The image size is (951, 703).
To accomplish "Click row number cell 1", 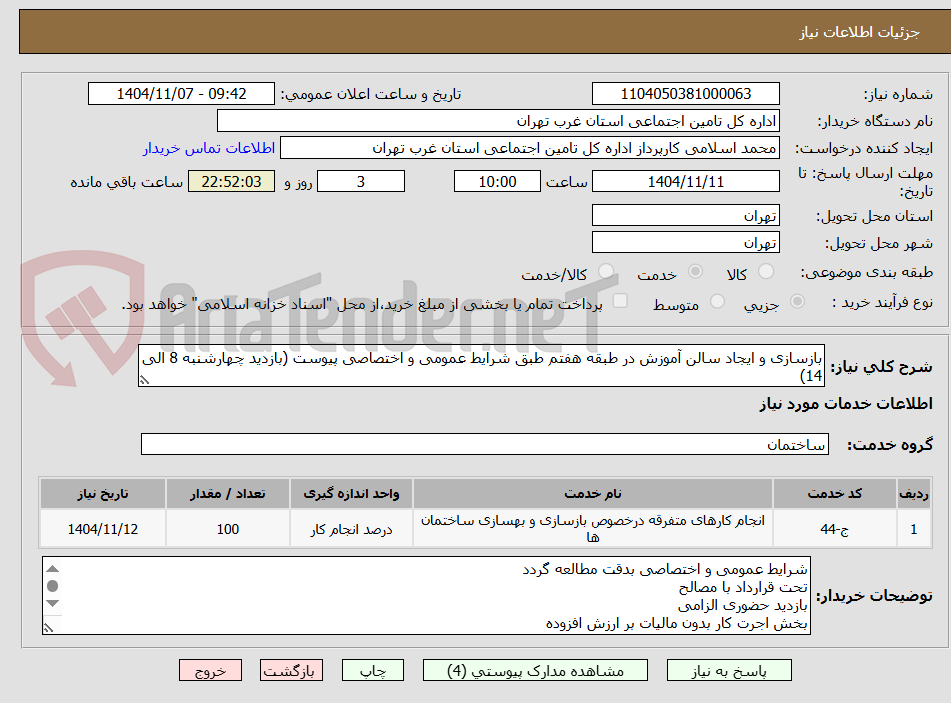I will [913, 528].
